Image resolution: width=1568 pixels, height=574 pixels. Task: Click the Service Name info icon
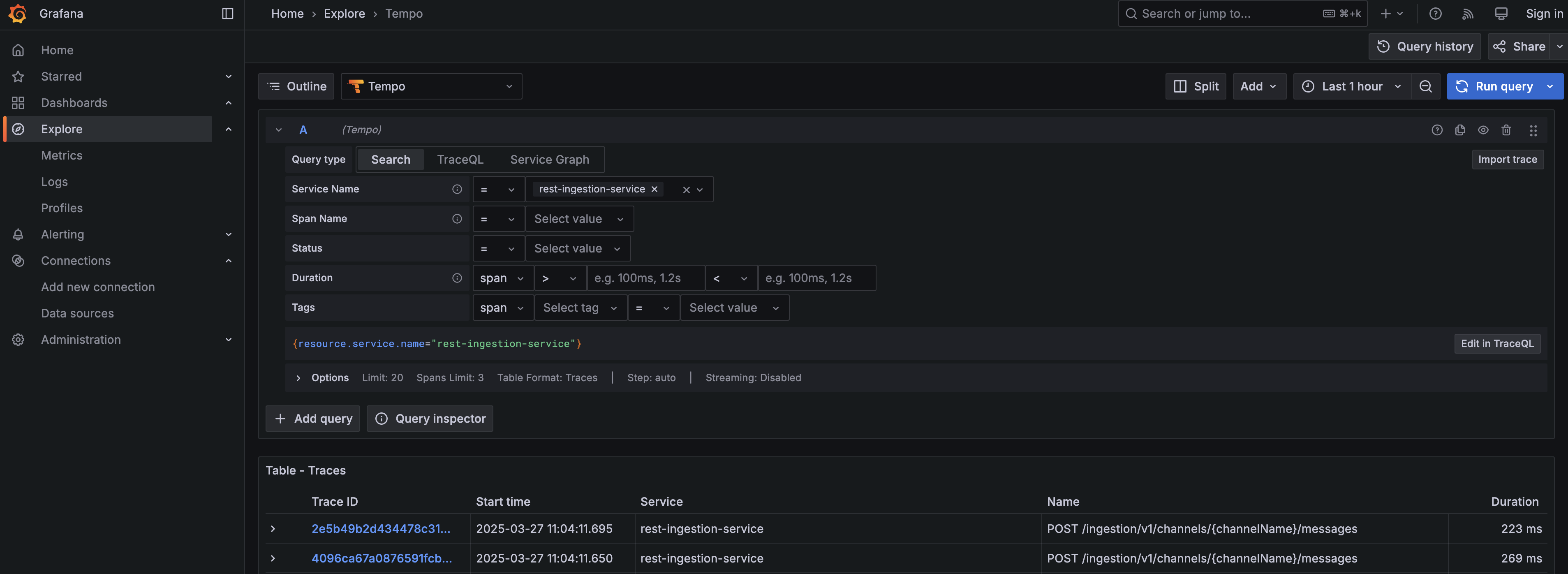coord(457,189)
